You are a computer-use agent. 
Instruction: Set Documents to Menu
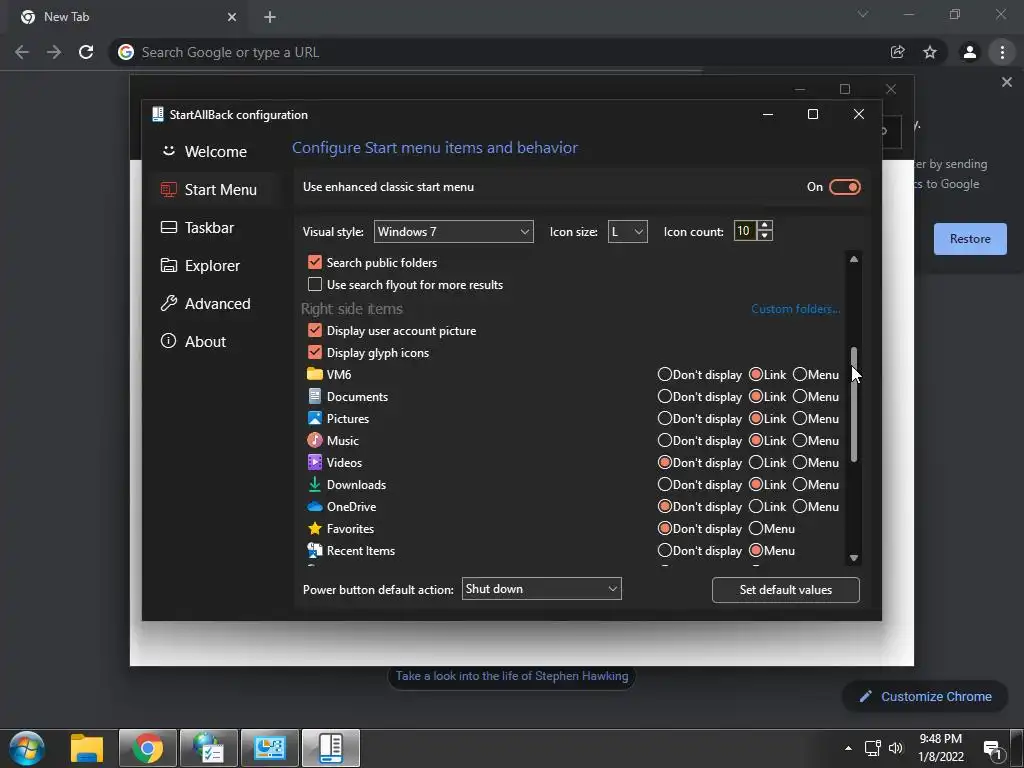click(x=800, y=396)
